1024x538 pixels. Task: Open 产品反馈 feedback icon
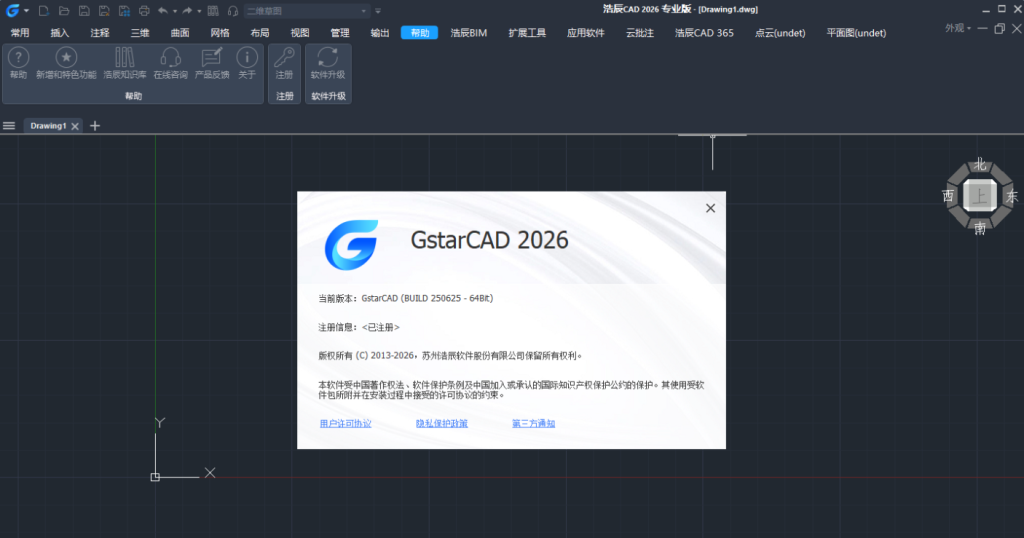click(211, 59)
